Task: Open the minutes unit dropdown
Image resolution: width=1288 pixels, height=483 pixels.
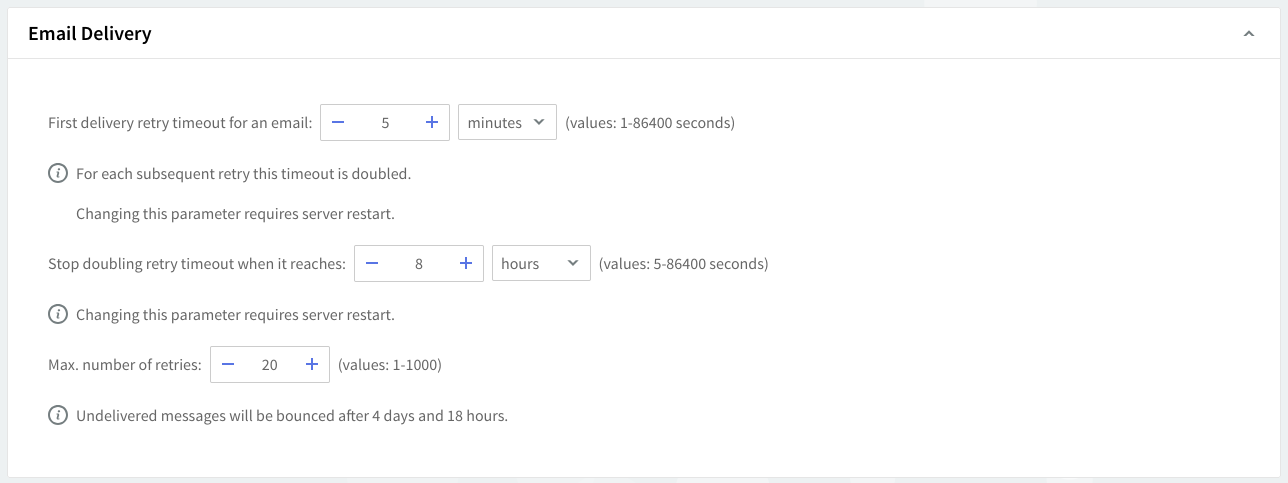Action: [x=507, y=123]
